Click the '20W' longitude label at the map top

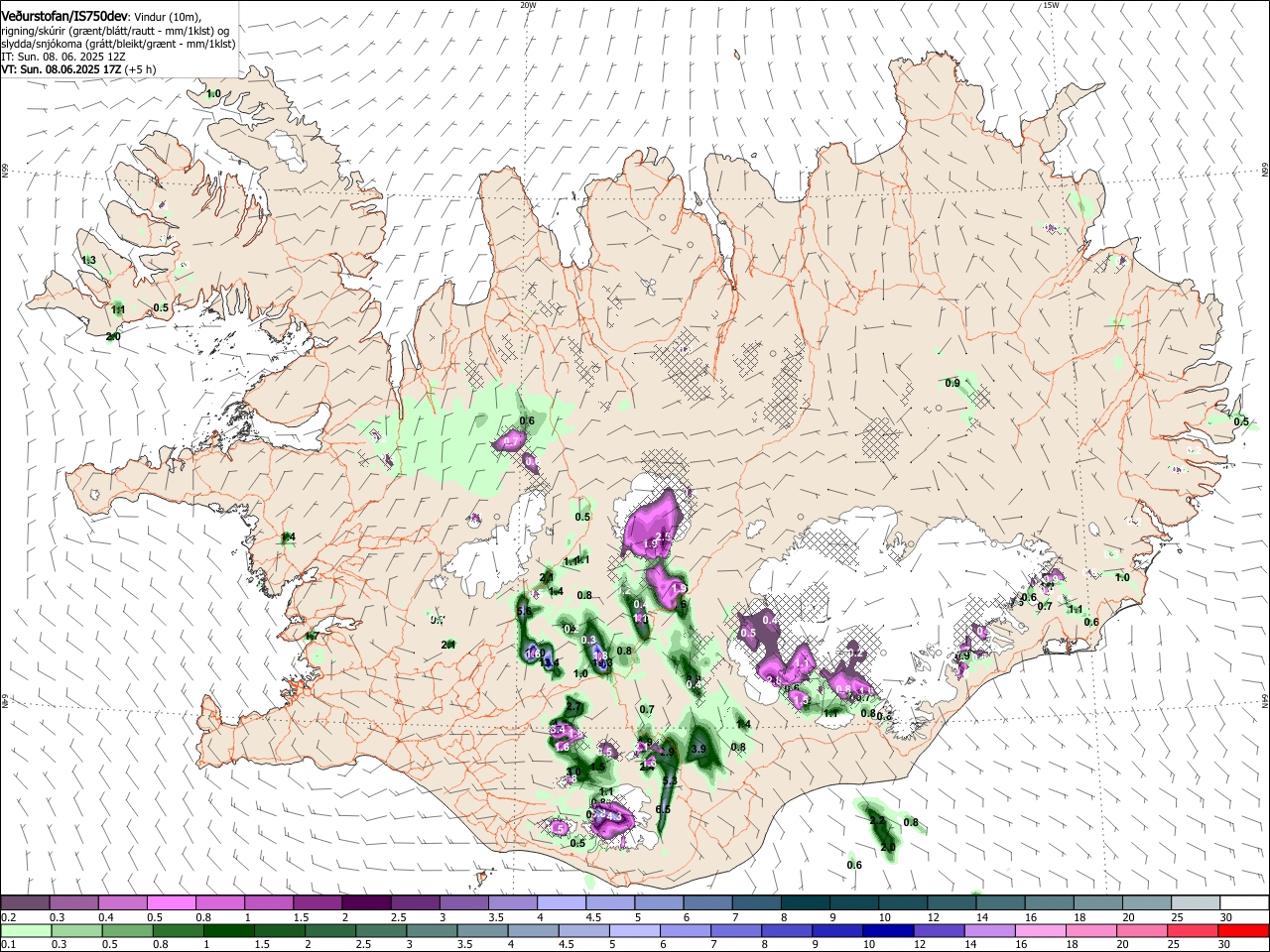[528, 5]
